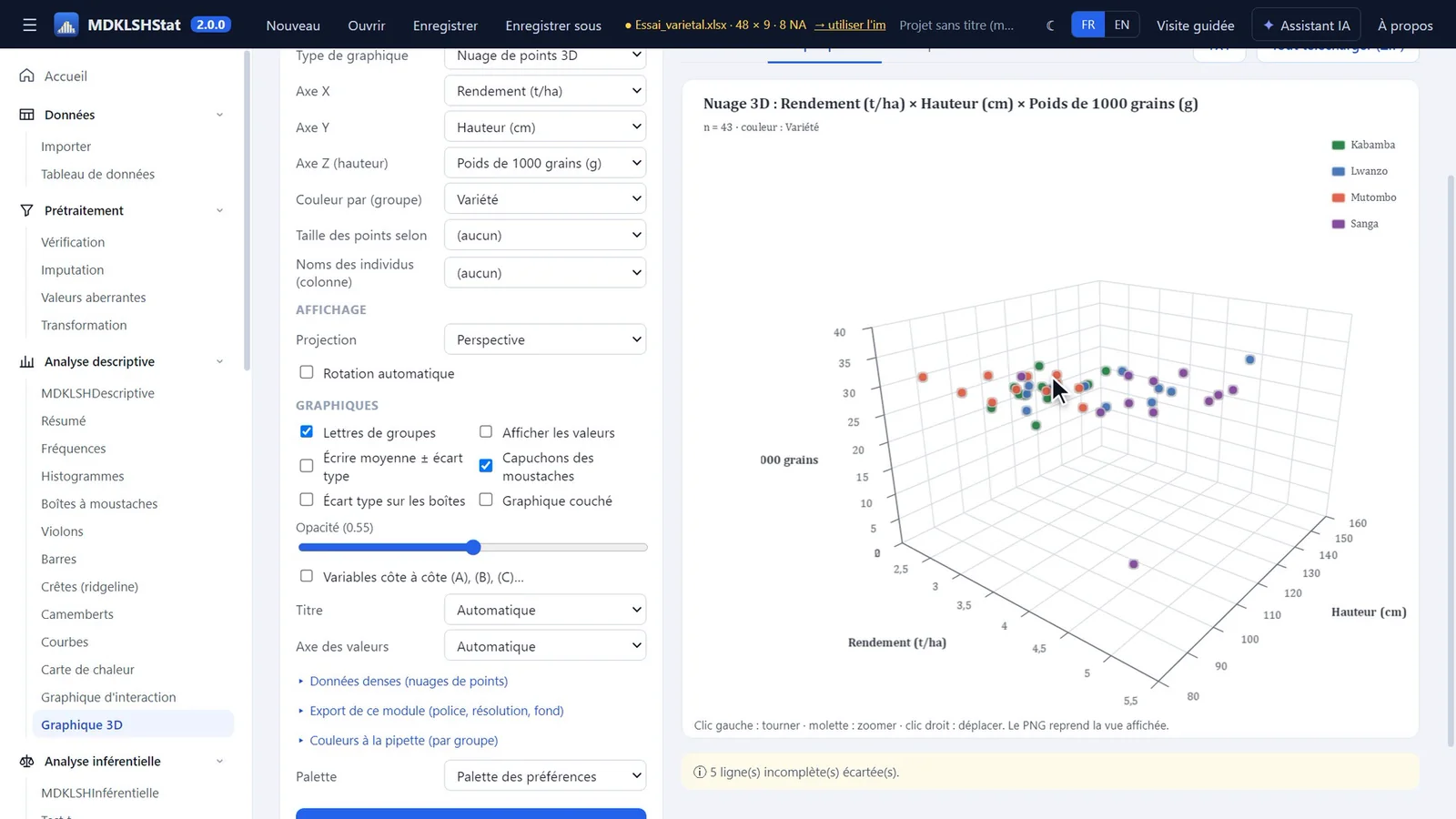Image resolution: width=1456 pixels, height=819 pixels.
Task: Switch language to EN
Action: point(1122,25)
